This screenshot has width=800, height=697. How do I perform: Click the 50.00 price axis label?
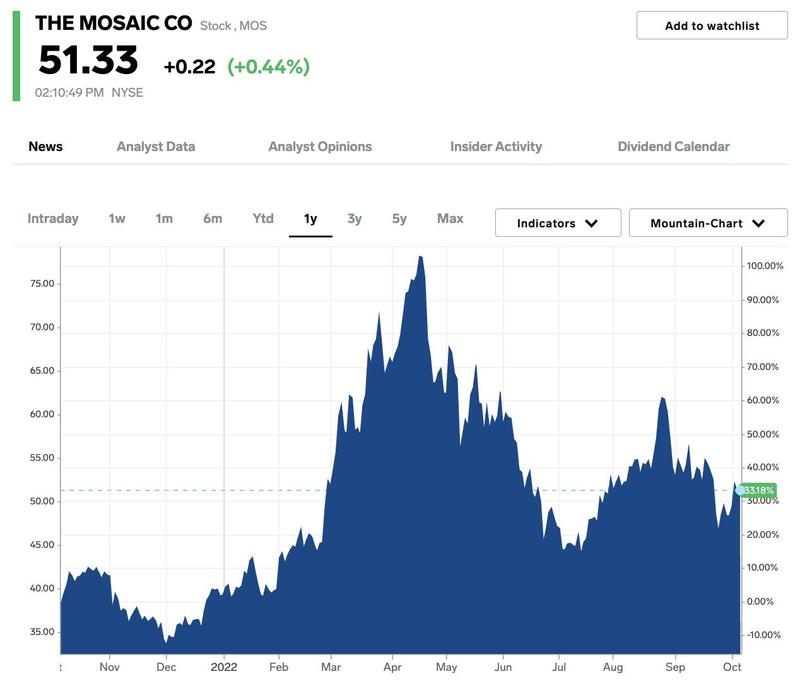click(x=42, y=501)
